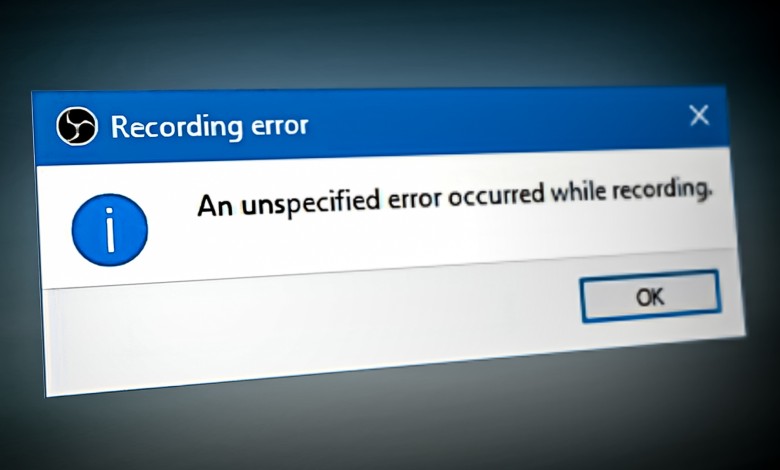Image resolution: width=780 pixels, height=470 pixels.
Task: Confirm the error by clicking OK
Action: (x=651, y=296)
